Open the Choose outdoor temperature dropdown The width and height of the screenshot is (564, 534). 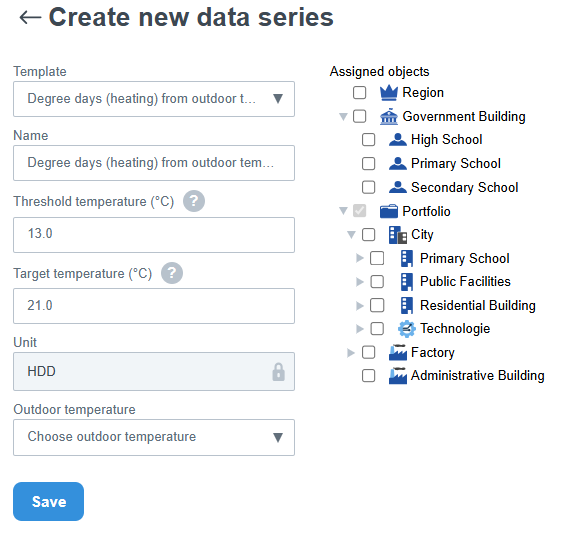(154, 437)
